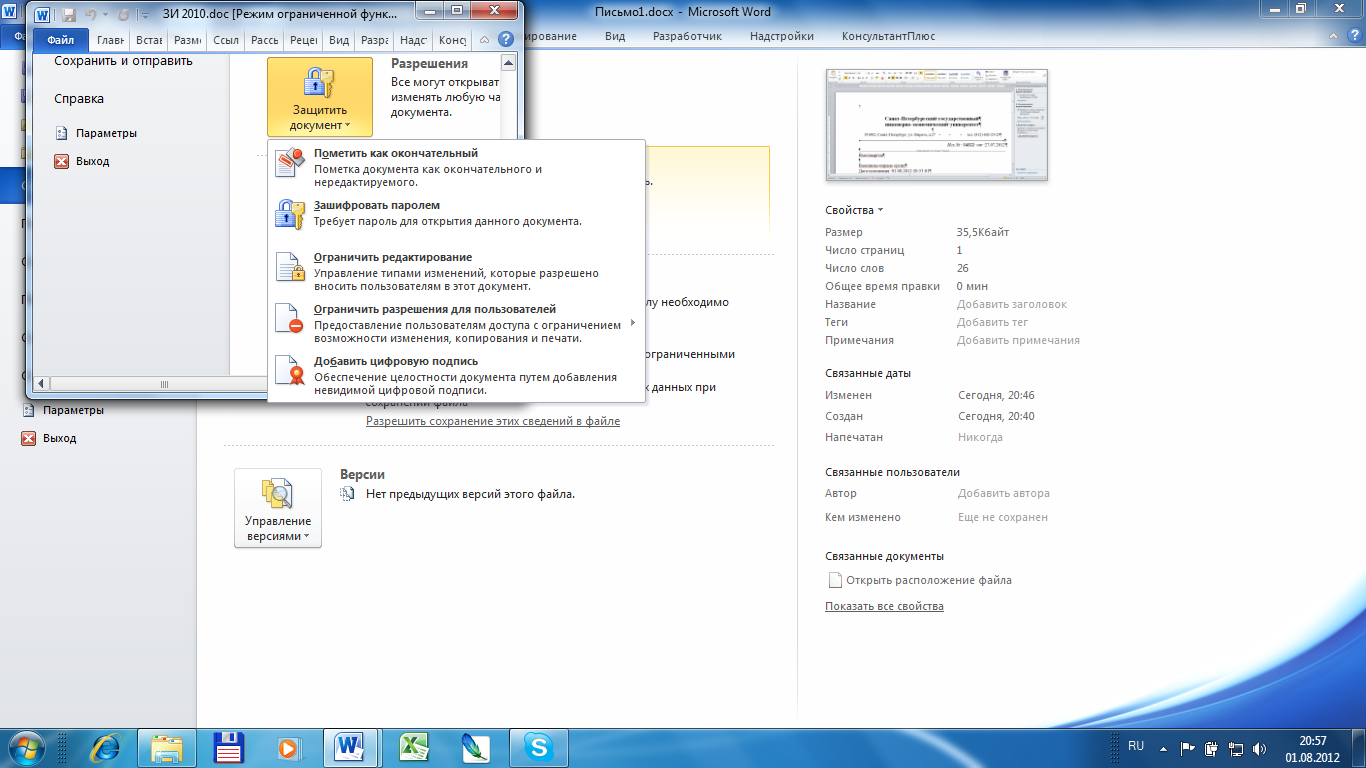Image resolution: width=1366 pixels, height=768 pixels.
Task: Switch to Вставка tab in ЗИ 2010.doc
Action: 148,40
